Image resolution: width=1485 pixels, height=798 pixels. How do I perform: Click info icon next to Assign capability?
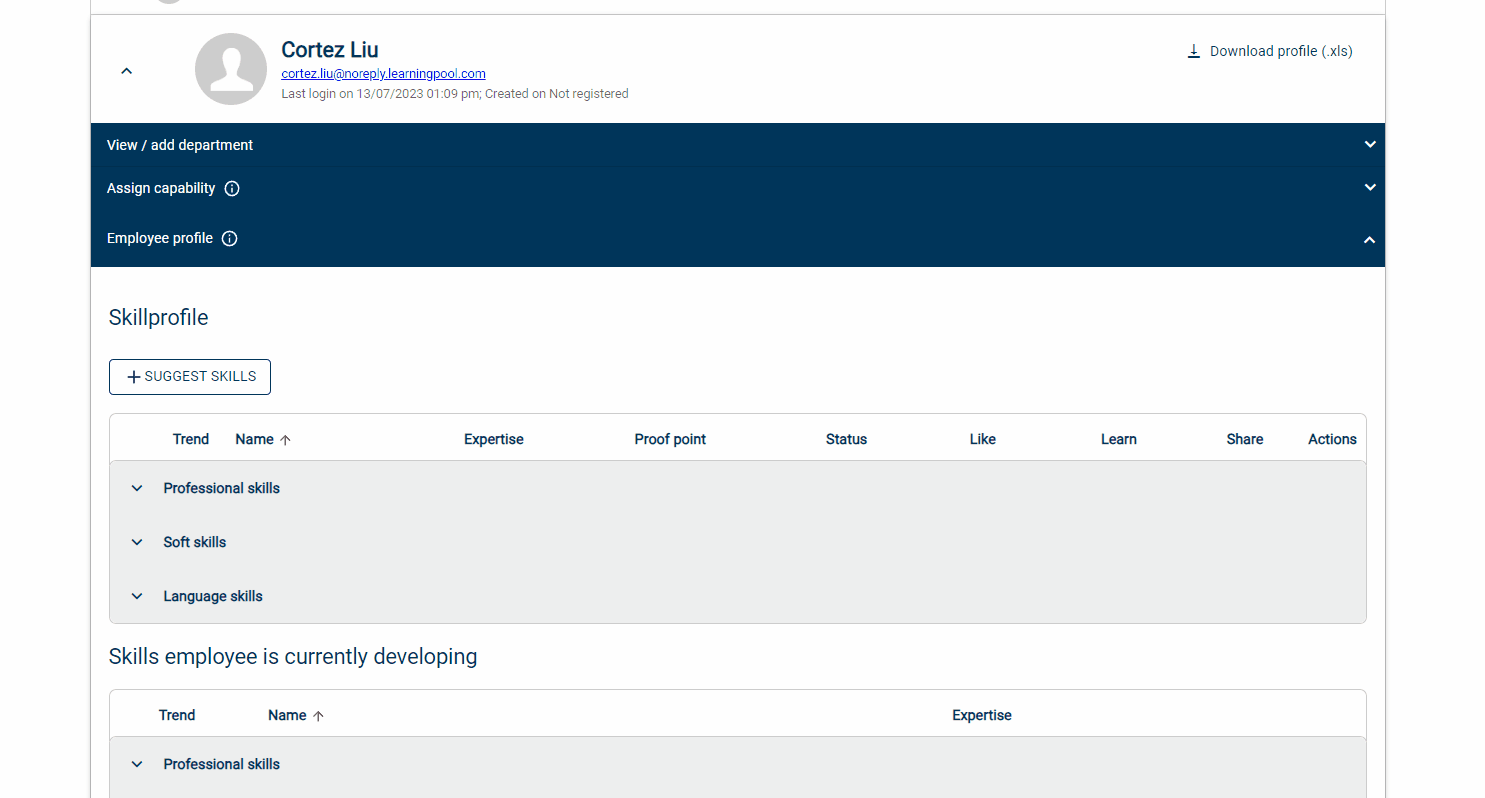pos(232,189)
